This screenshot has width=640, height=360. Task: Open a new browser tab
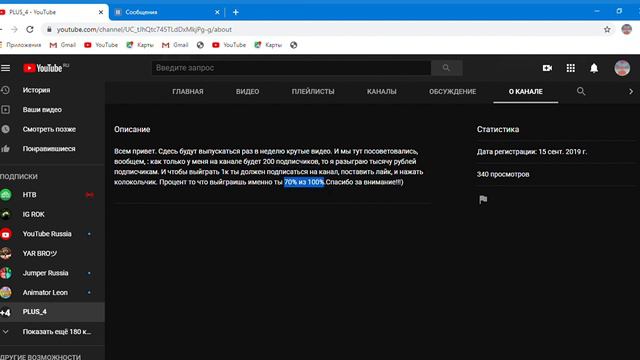[x=236, y=12]
